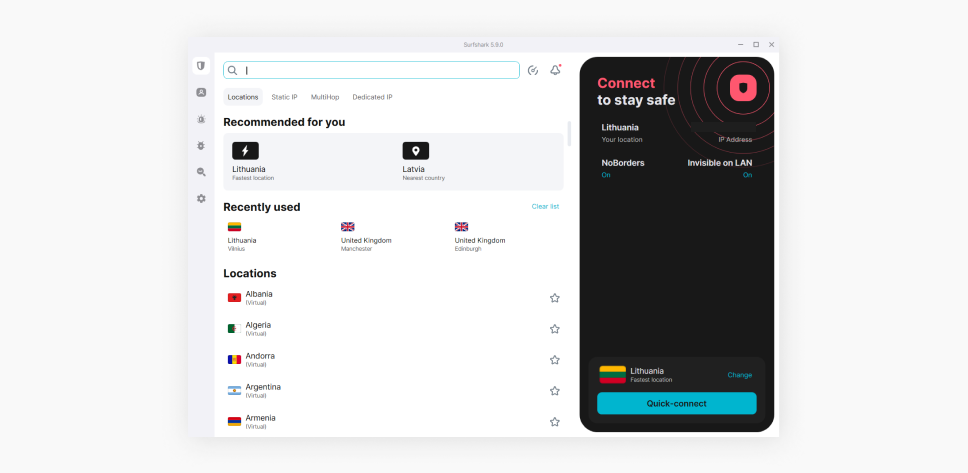
Task: Click Change next to Lithuania
Action: [x=740, y=375]
